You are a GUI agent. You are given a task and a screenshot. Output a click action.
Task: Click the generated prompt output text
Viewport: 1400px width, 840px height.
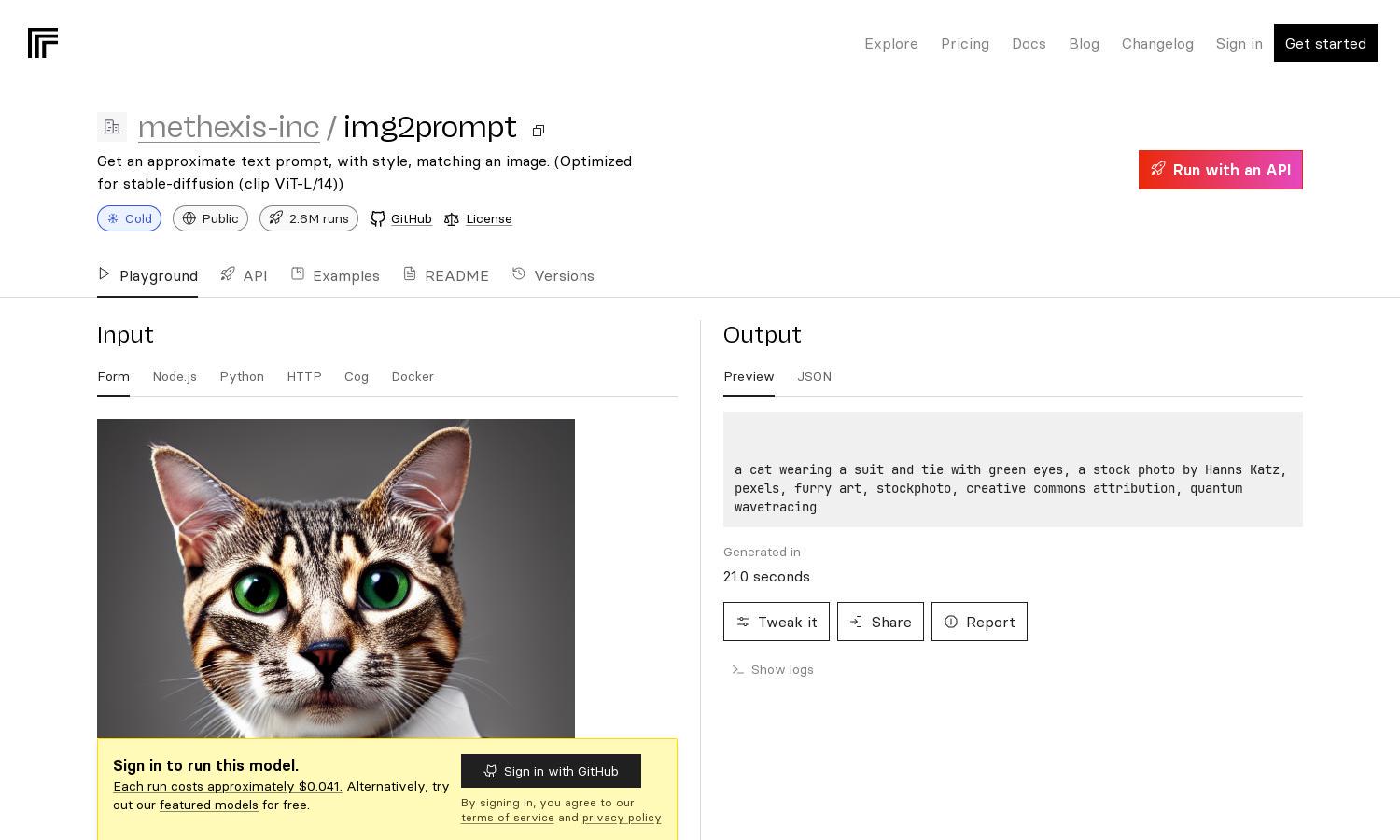click(1013, 488)
